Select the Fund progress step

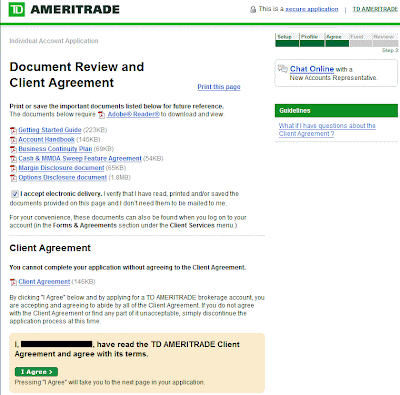click(x=361, y=40)
